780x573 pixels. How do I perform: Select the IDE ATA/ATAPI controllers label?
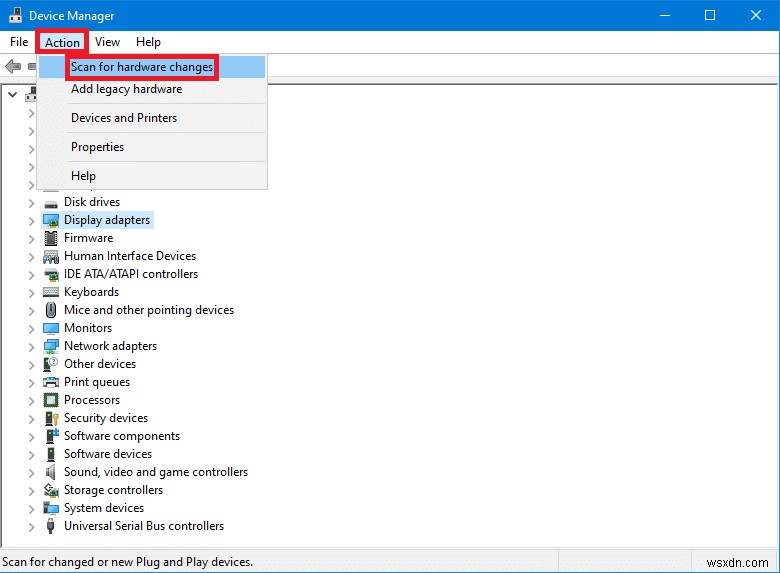click(x=131, y=274)
